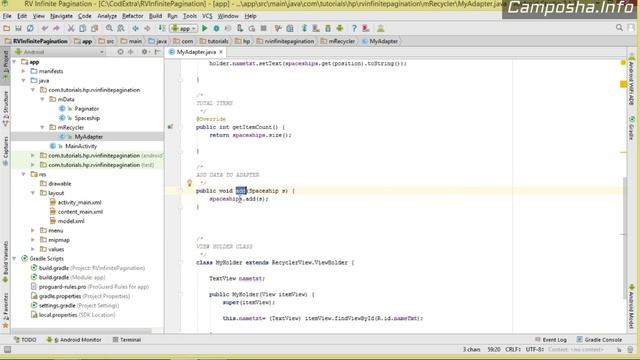Open the Android Monitor tool window
This screenshot has width=640, height=360.
73,340
